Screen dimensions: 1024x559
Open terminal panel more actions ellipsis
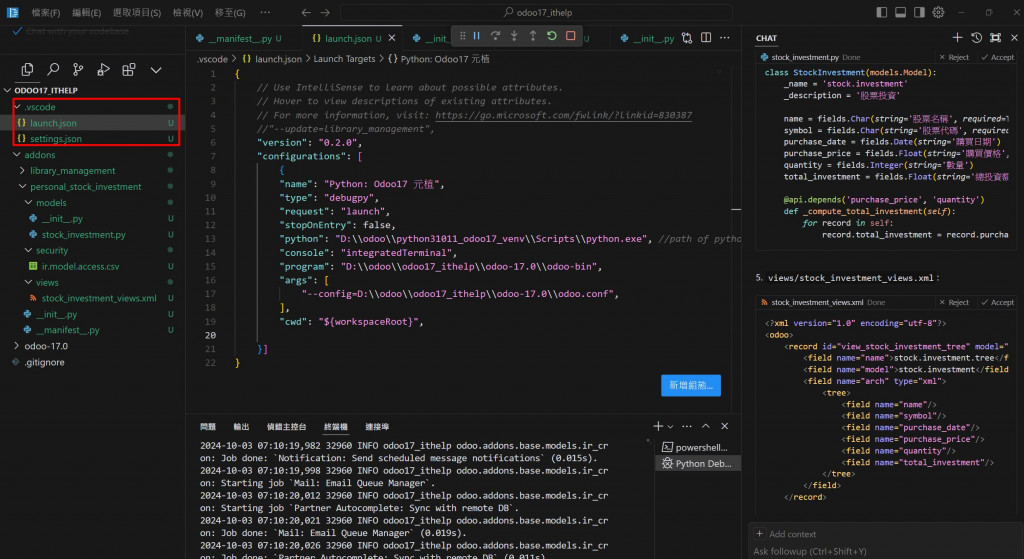687,426
